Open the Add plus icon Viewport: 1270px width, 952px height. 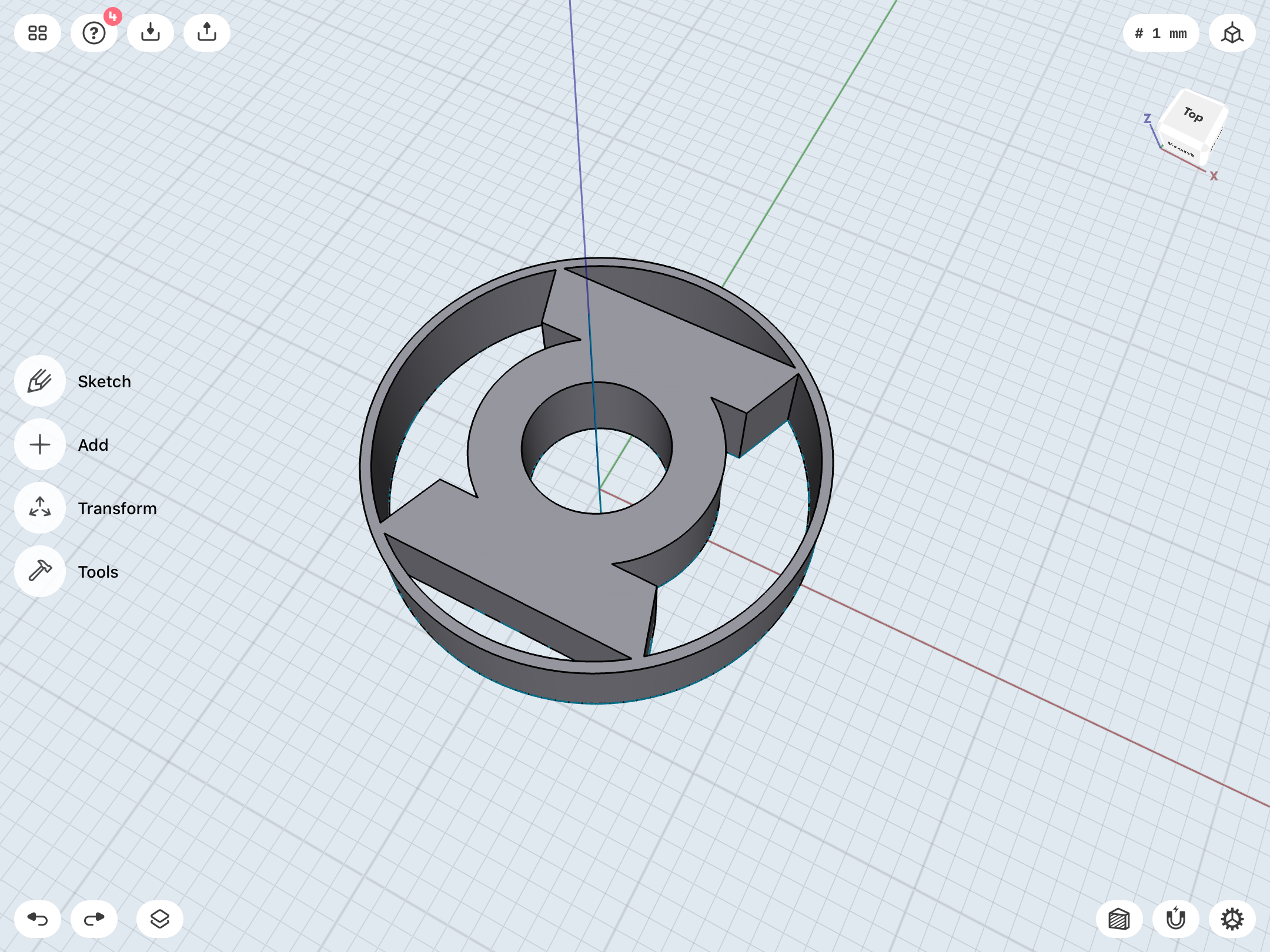(x=40, y=444)
